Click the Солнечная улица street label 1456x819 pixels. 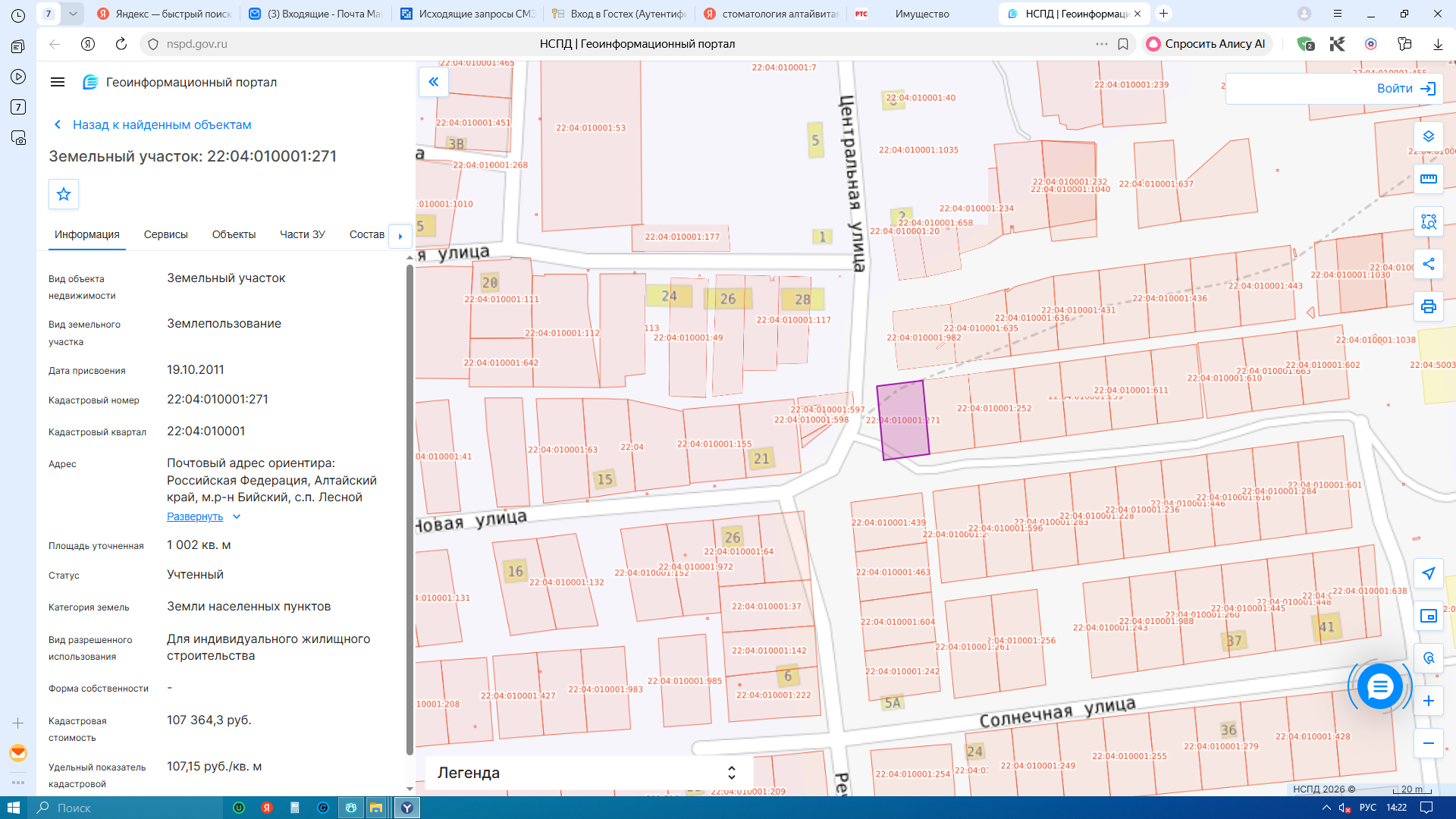coord(1057,712)
